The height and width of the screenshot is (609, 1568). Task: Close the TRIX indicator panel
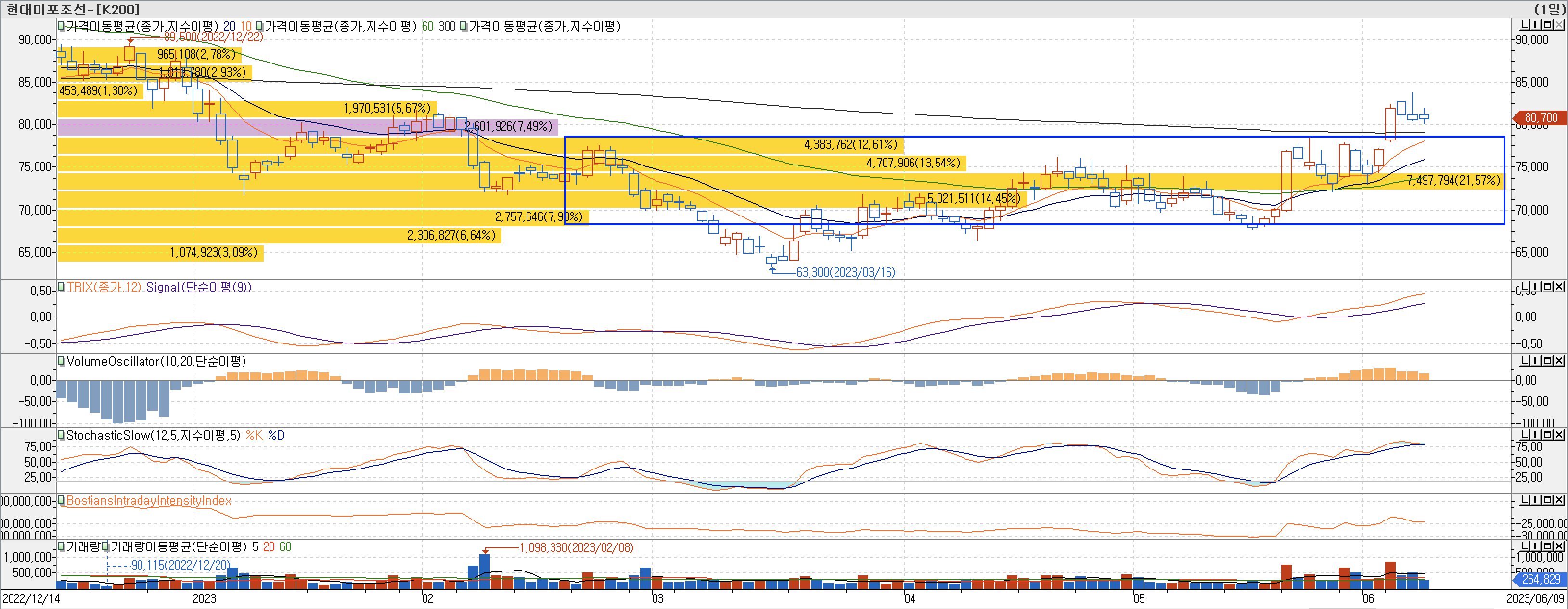[x=1559, y=286]
